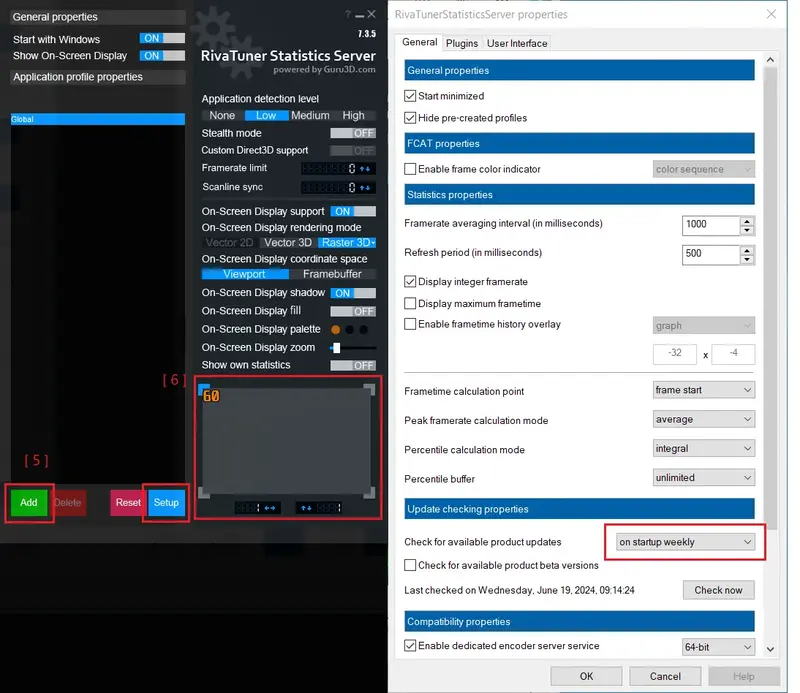The image size is (800, 693).
Task: Set detection level to High
Action: [354, 116]
